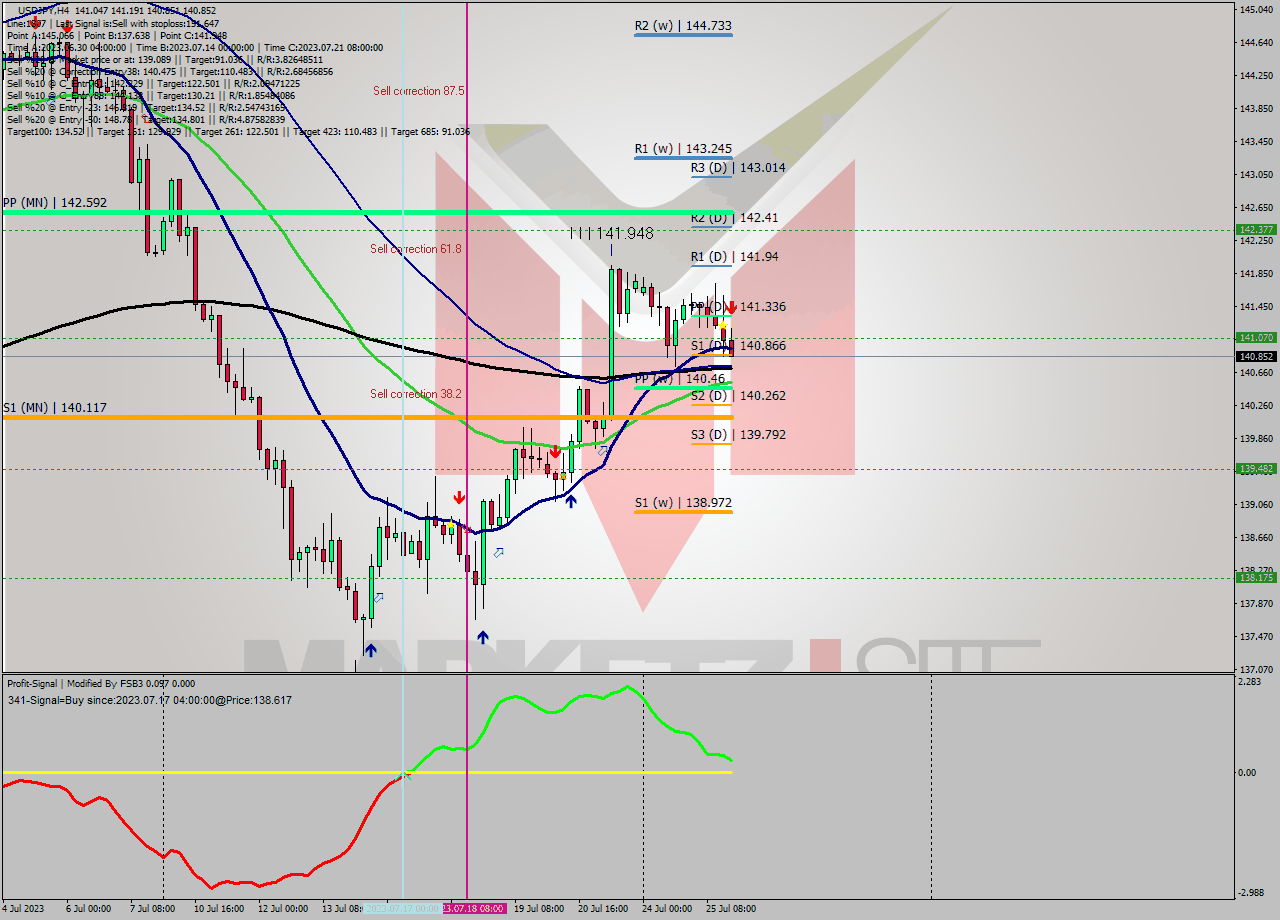Viewport: 1280px width, 920px height.
Task: Select the PP (w) | 140.46 pivot label
Action: (680, 379)
